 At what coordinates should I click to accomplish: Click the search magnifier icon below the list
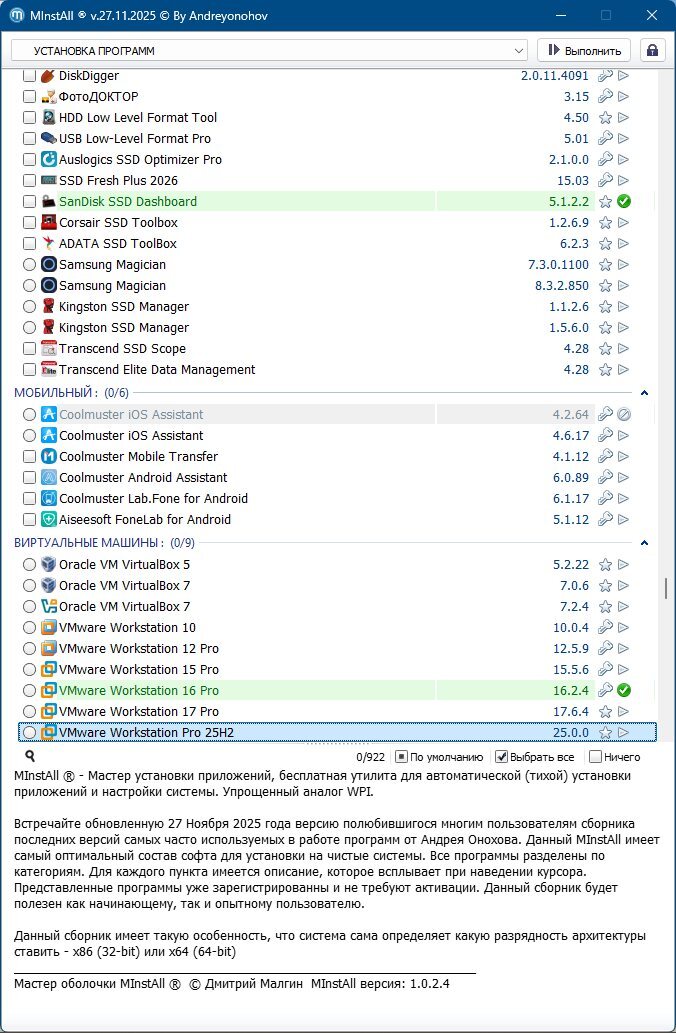(30, 757)
